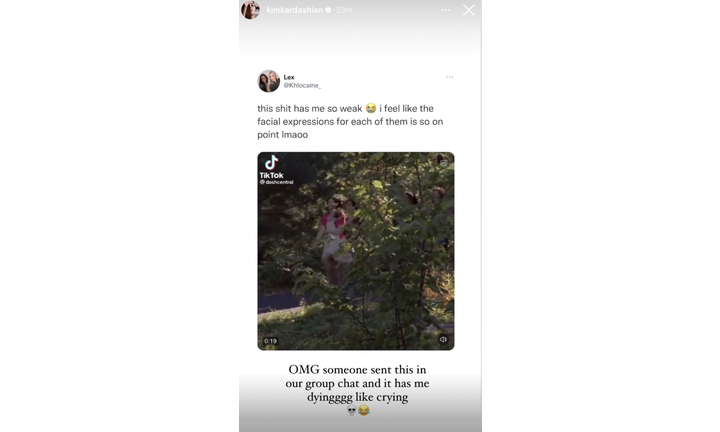Click the tweet text about facial expressions
The height and width of the screenshot is (432, 720).
click(350, 122)
